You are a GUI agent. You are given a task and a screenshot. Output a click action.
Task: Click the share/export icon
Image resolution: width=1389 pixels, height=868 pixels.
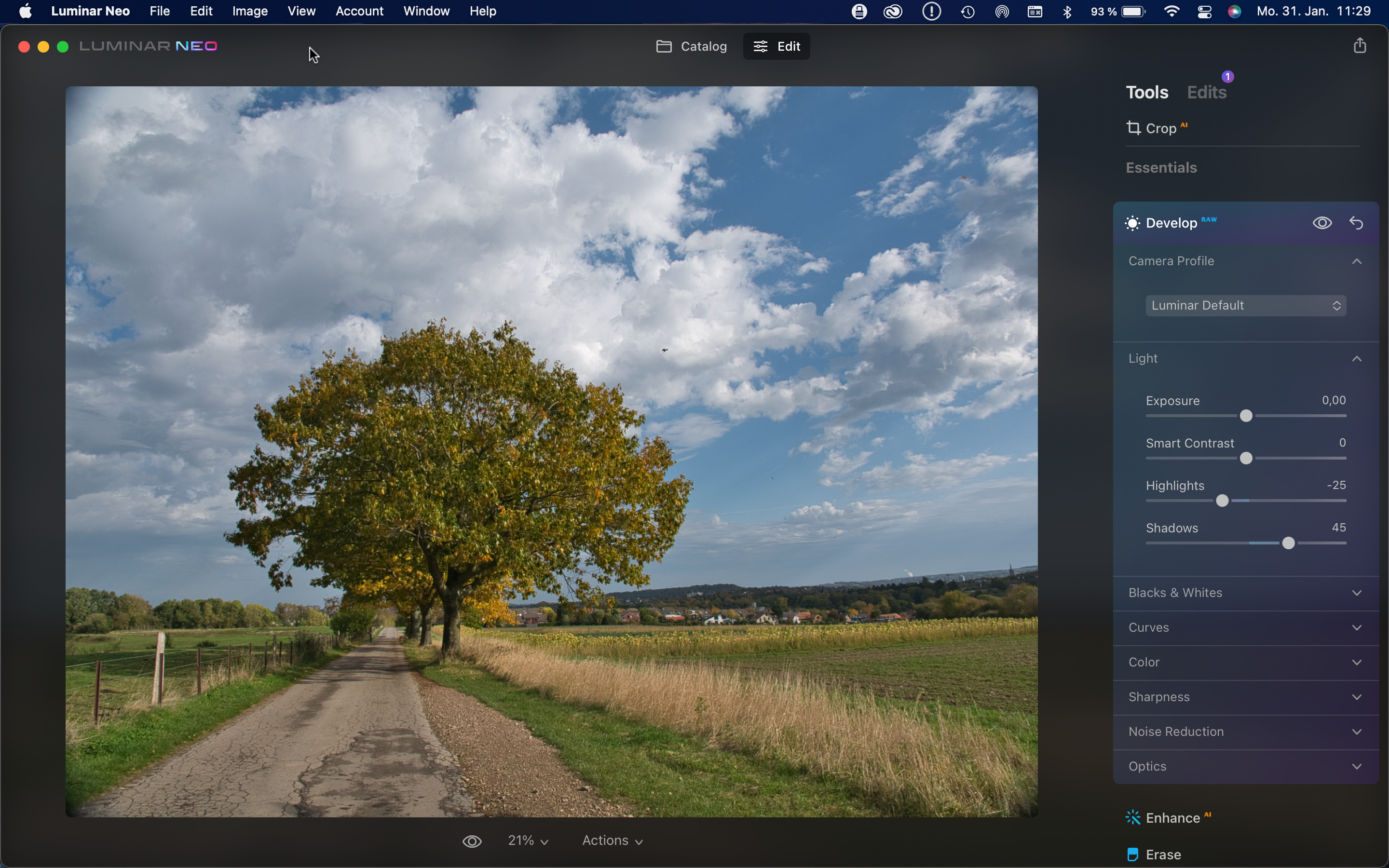pyautogui.click(x=1360, y=46)
